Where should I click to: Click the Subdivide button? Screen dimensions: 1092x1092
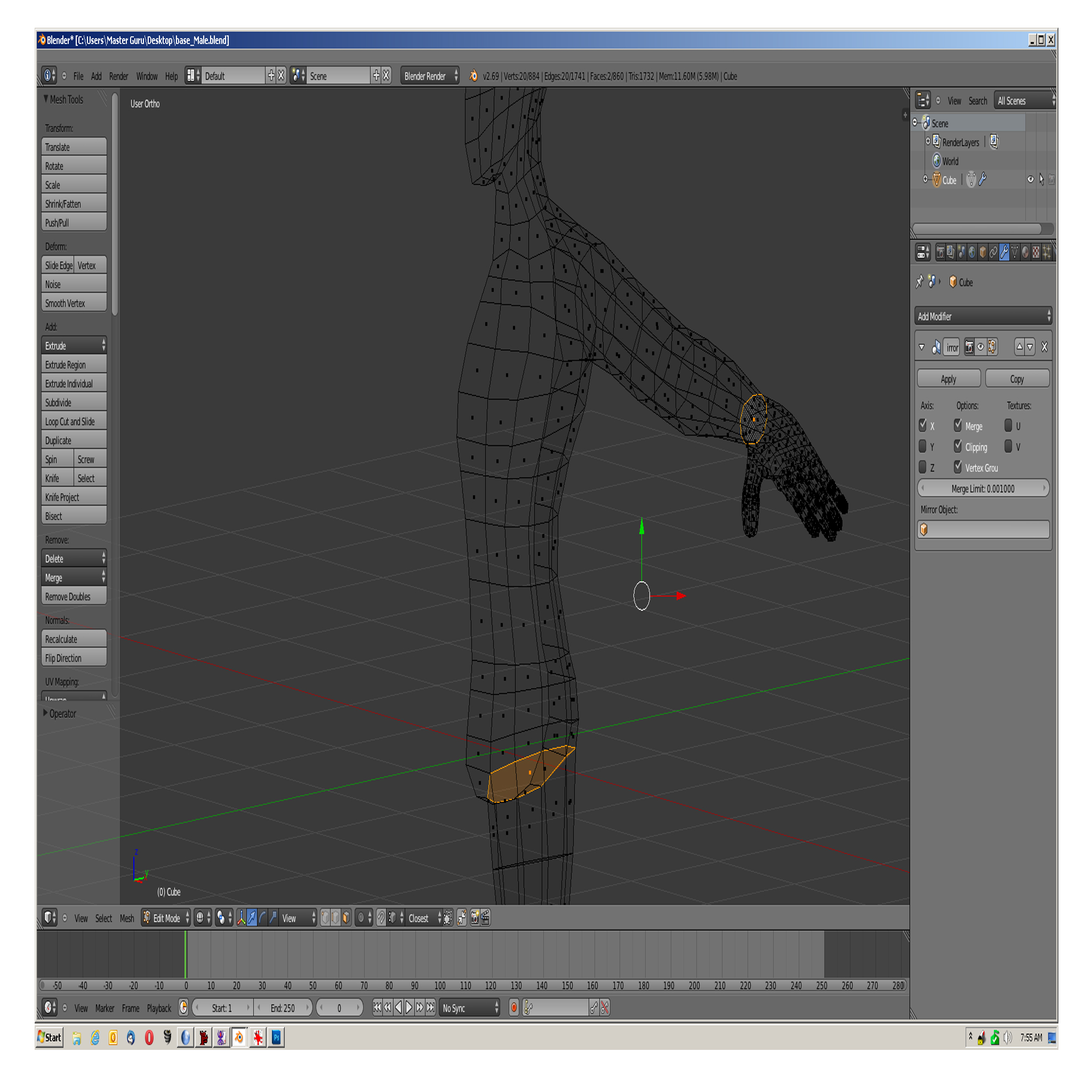74,403
